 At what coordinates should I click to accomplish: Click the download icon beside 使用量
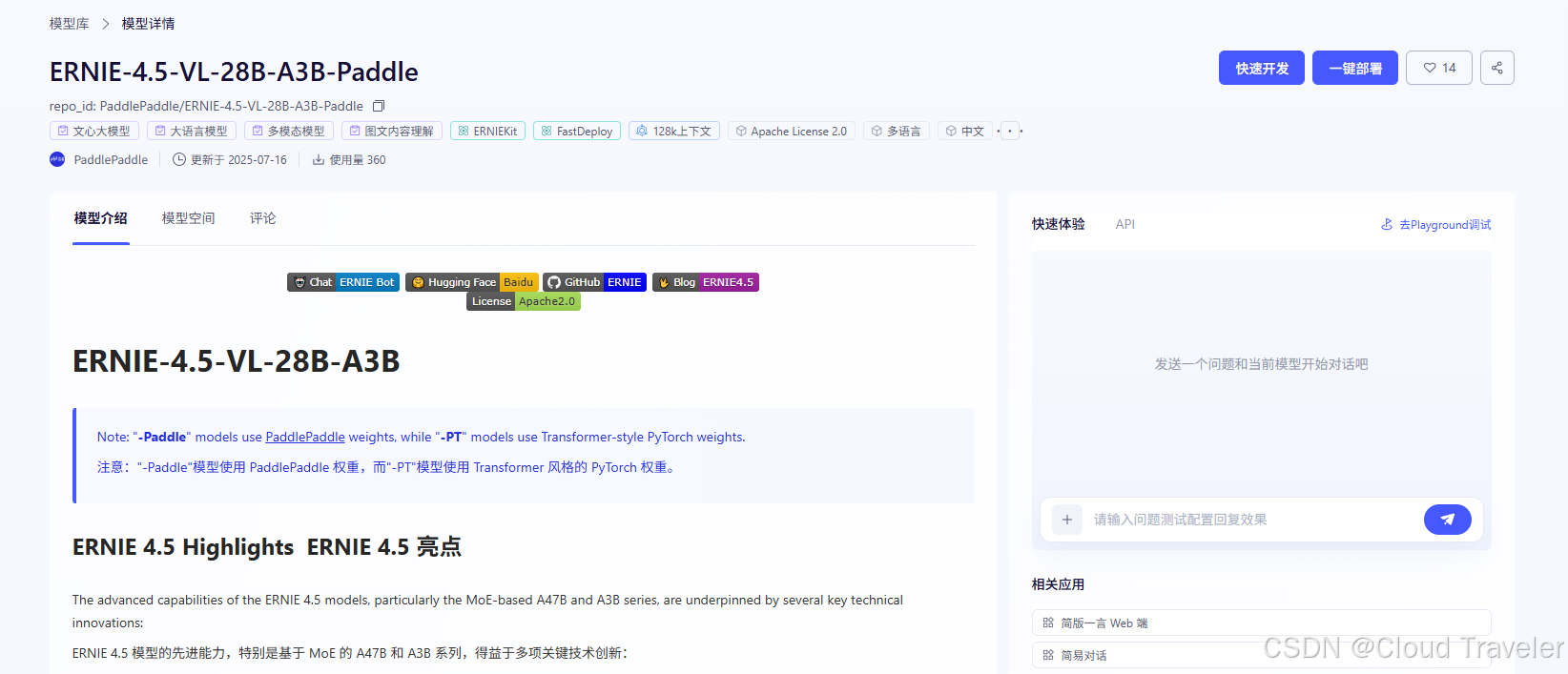click(319, 159)
